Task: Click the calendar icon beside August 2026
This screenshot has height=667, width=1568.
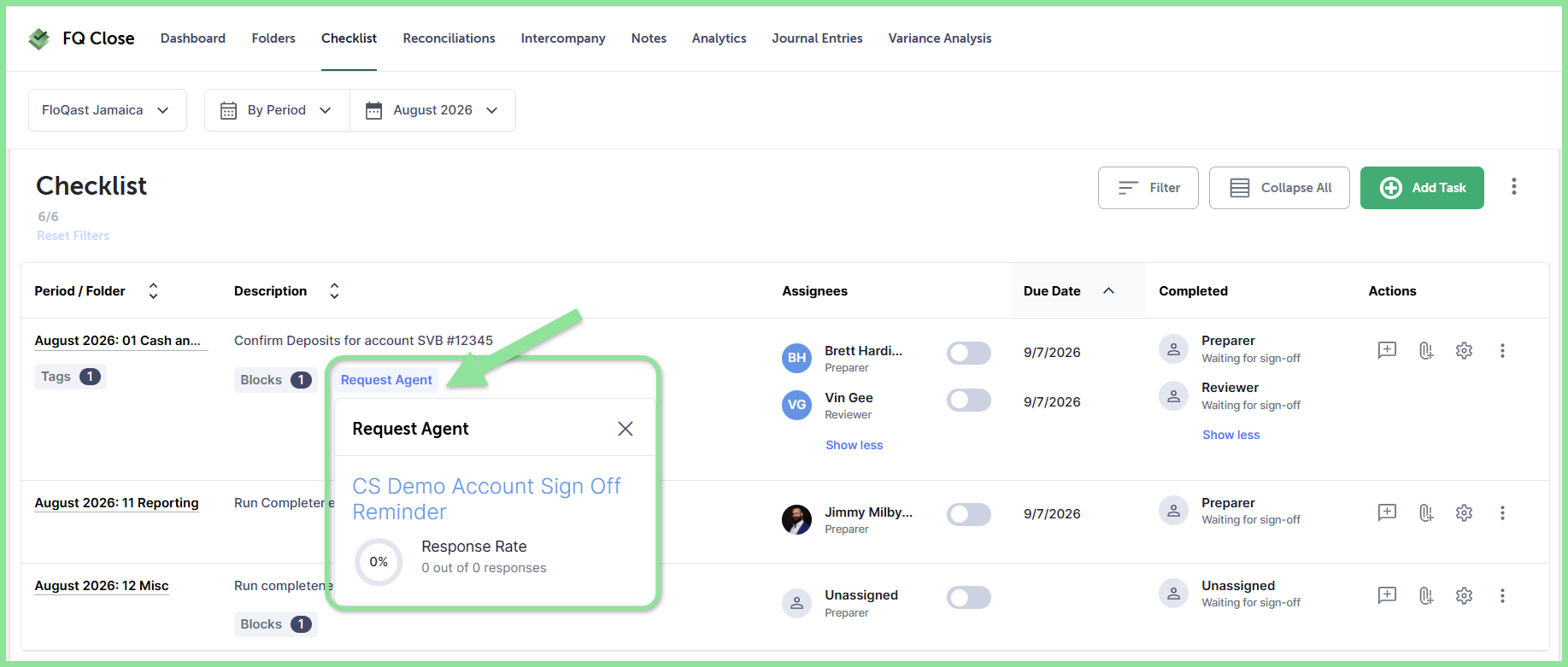Action: click(373, 110)
